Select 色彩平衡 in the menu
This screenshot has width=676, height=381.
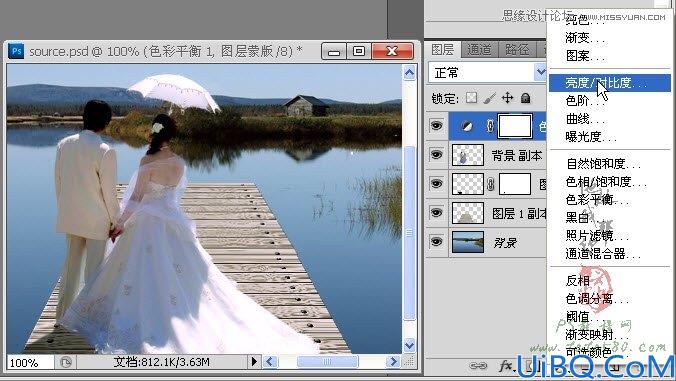coord(596,200)
